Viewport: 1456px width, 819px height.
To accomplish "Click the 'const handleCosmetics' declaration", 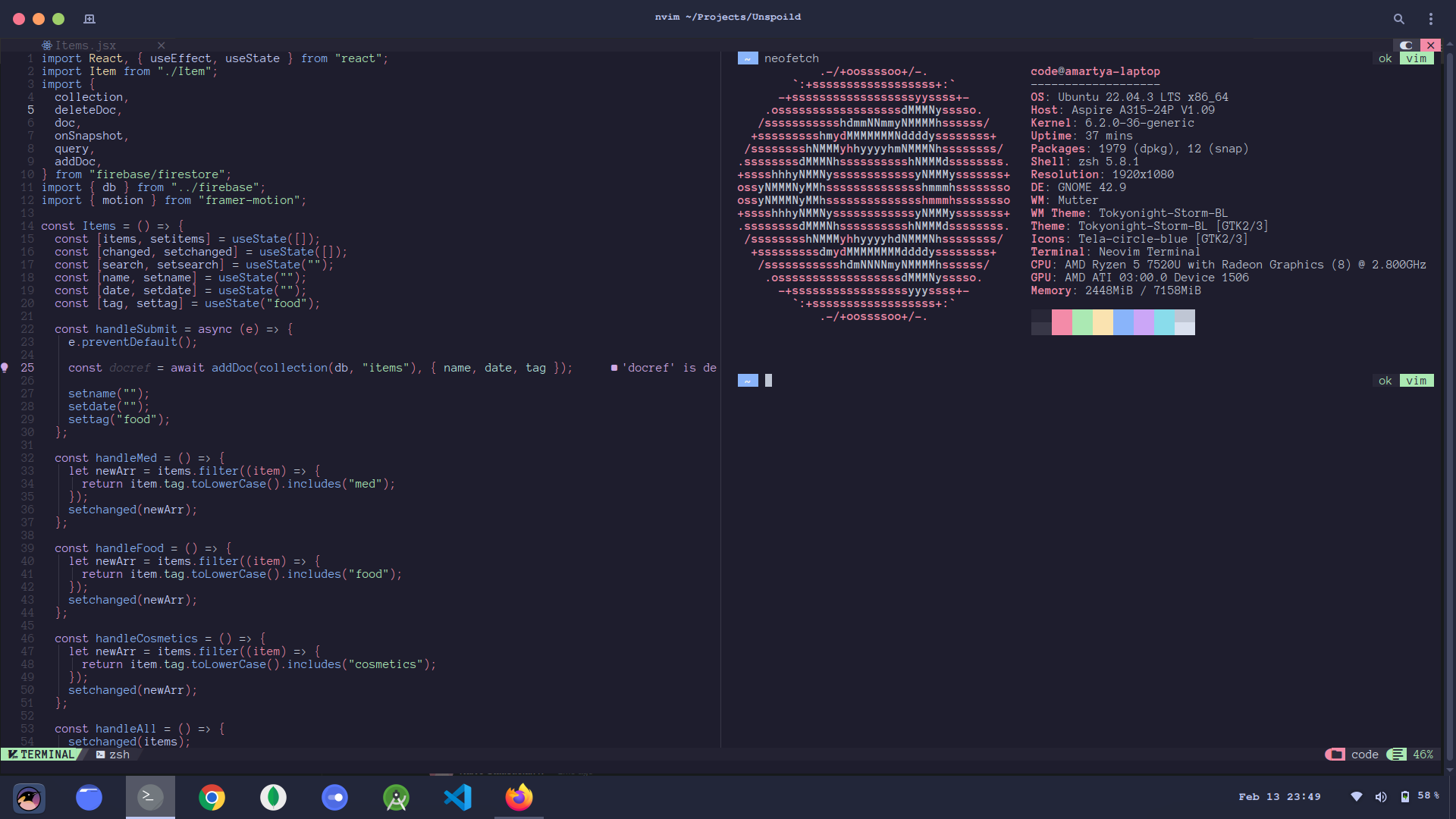I will coord(160,639).
